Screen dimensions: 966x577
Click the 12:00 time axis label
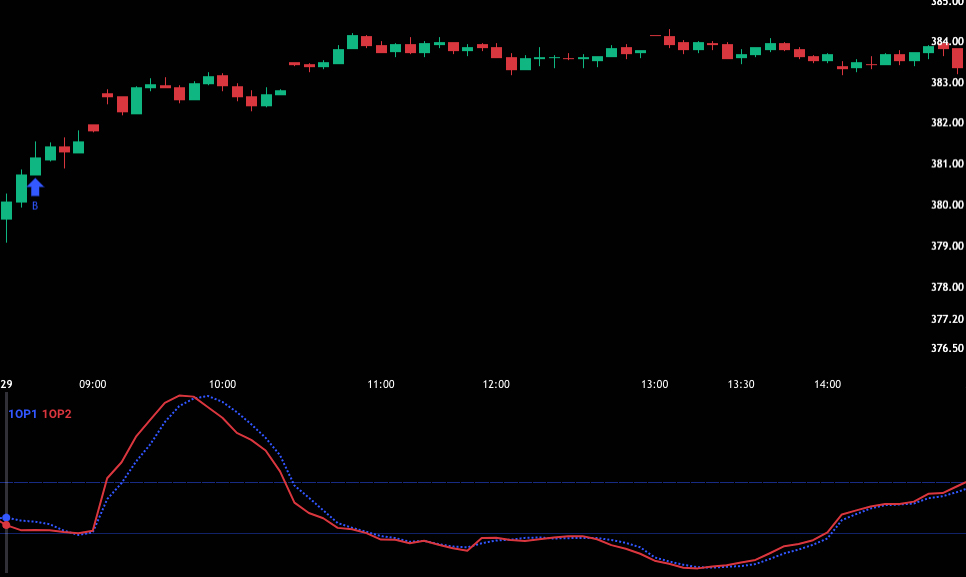pyautogui.click(x=496, y=384)
